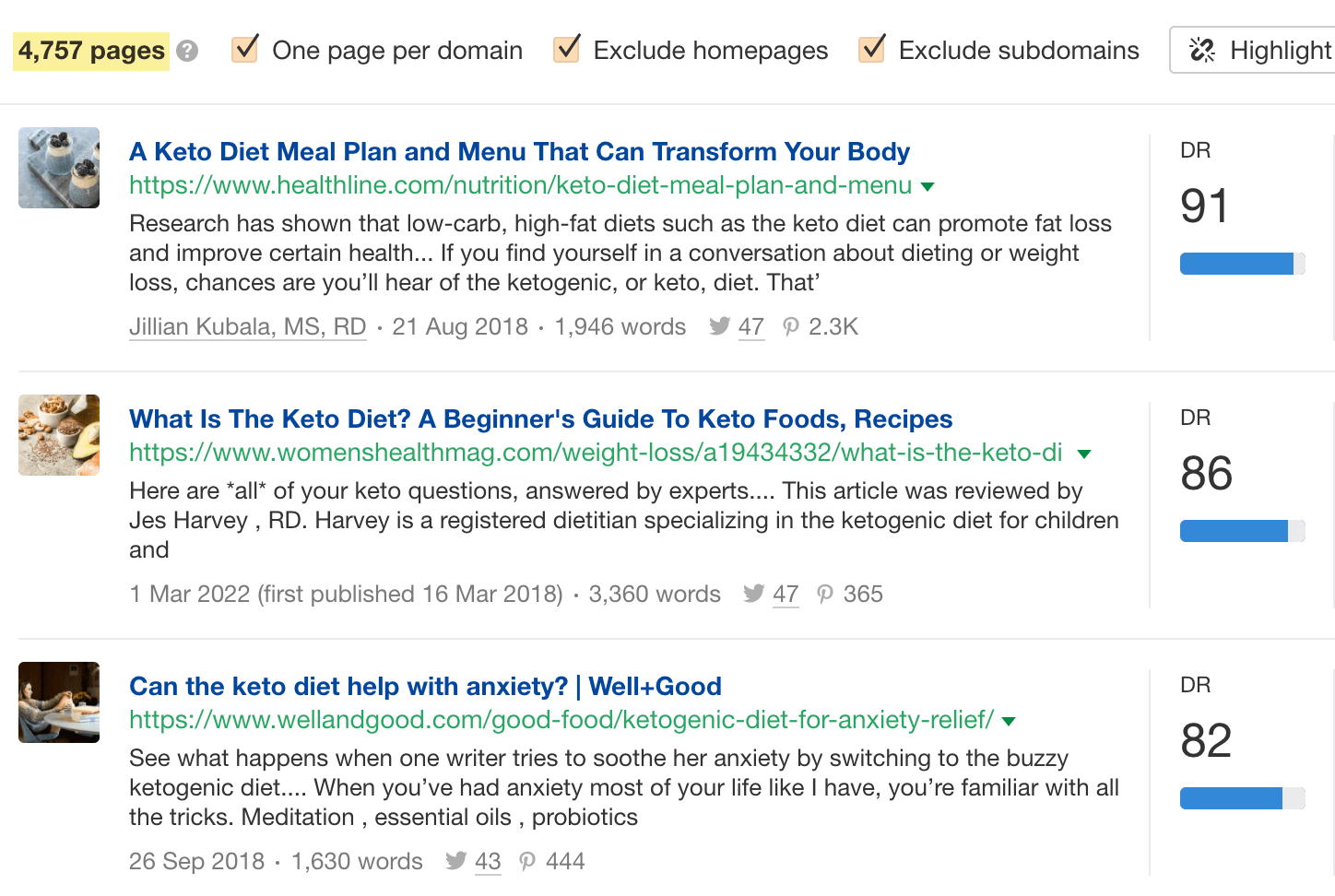1335x896 pixels.
Task: Click the help icon beside 4,757 pages
Action: pos(187,51)
